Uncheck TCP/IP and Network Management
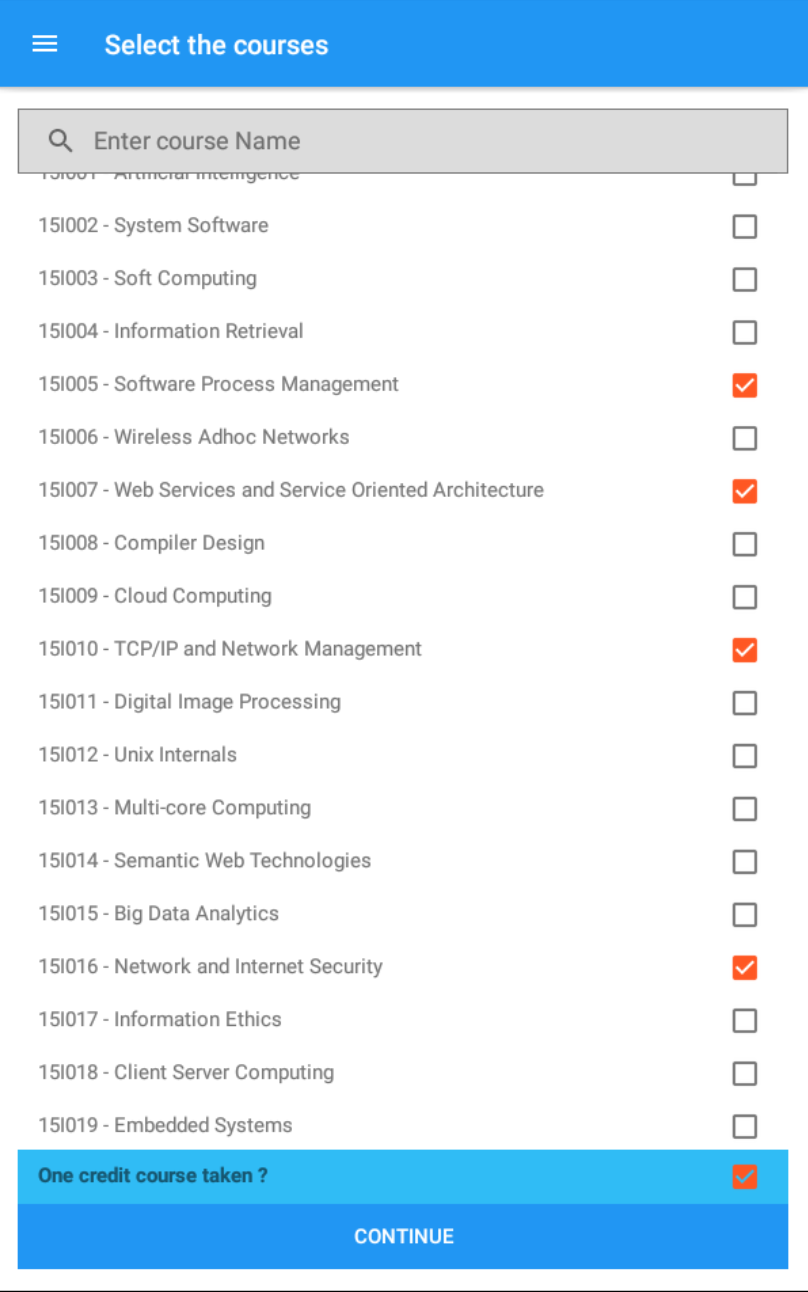 pos(744,650)
